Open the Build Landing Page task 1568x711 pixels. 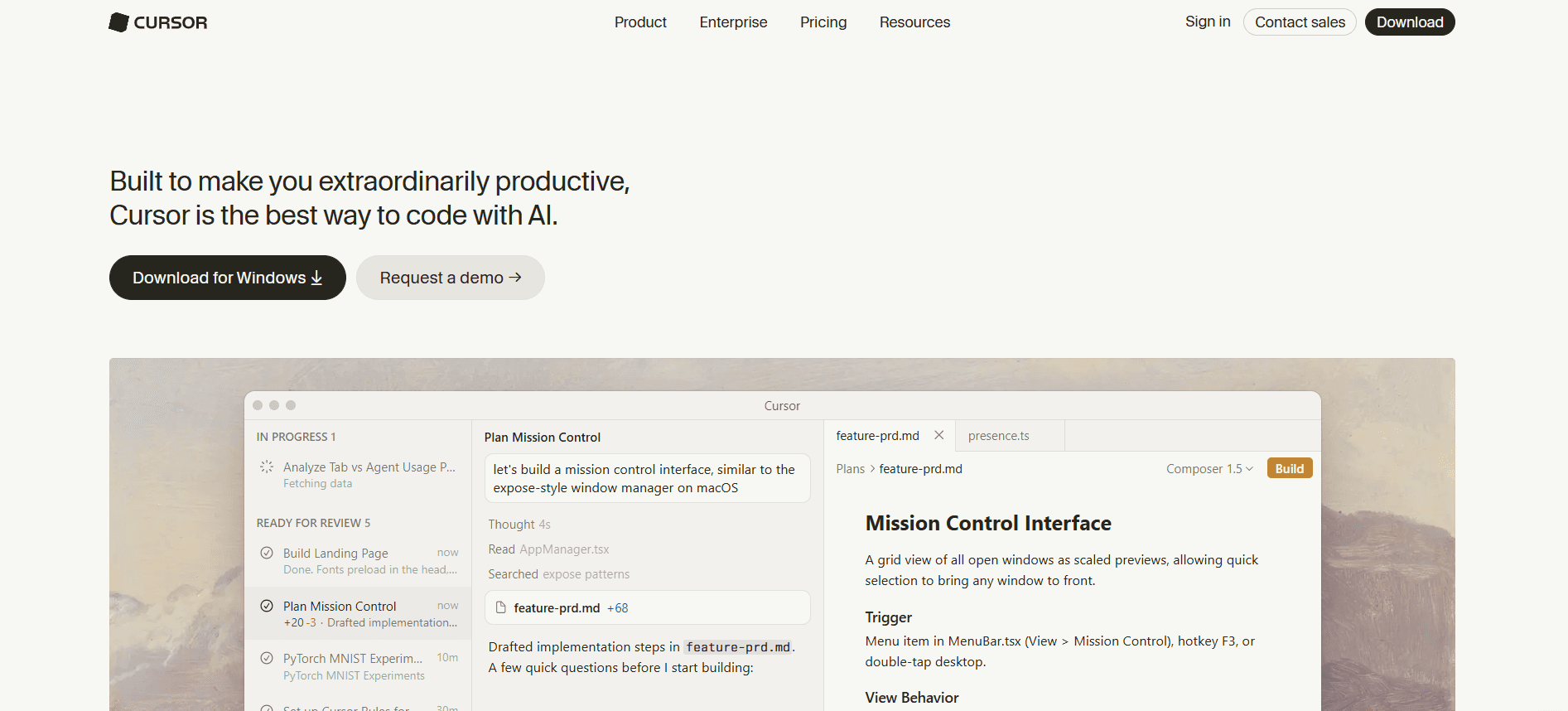(358, 561)
